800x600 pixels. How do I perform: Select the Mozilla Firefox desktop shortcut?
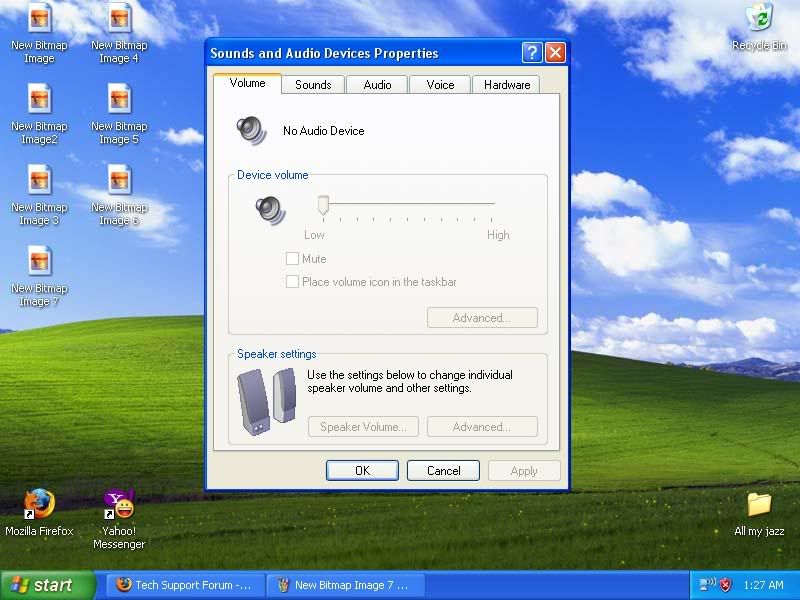(39, 512)
